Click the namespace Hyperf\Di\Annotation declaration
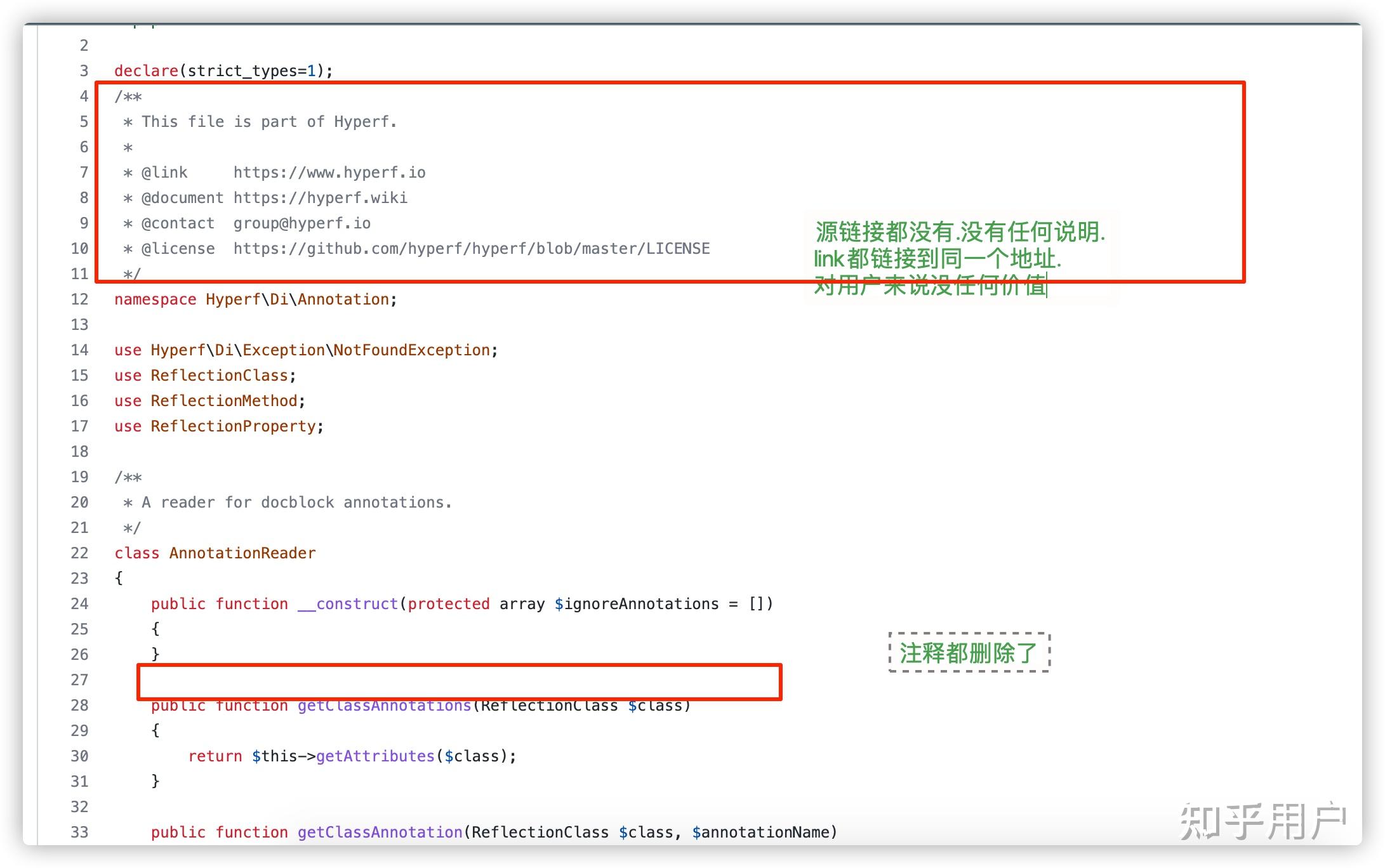1385x868 pixels. tap(254, 299)
